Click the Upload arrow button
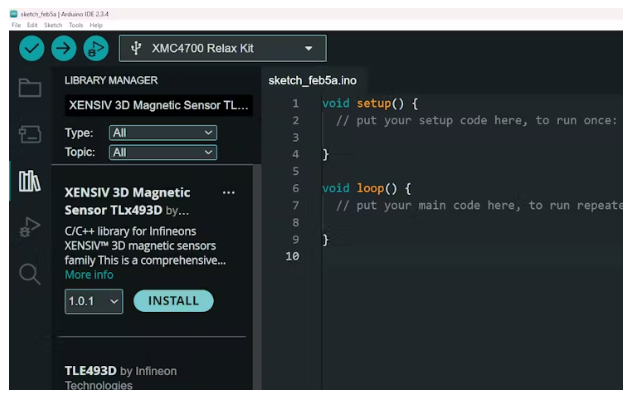 point(64,48)
